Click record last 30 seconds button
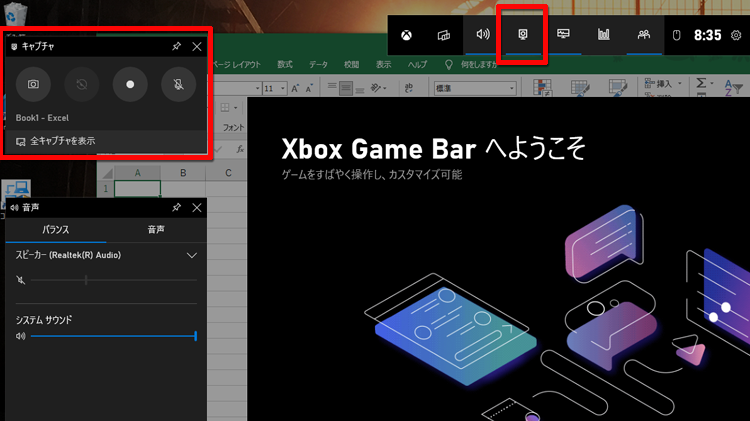 [x=82, y=84]
